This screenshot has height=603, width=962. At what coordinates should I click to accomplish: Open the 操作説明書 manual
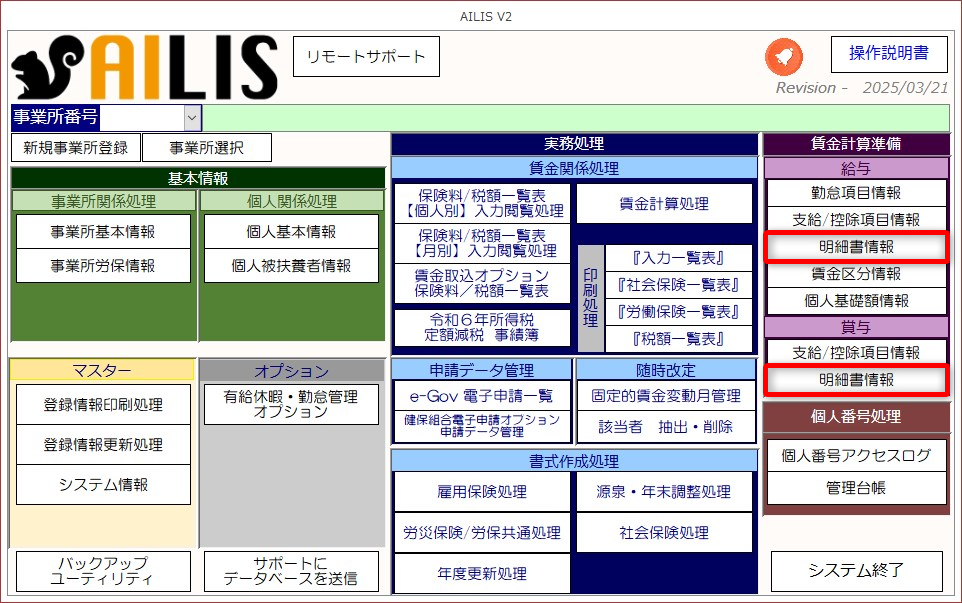889,54
